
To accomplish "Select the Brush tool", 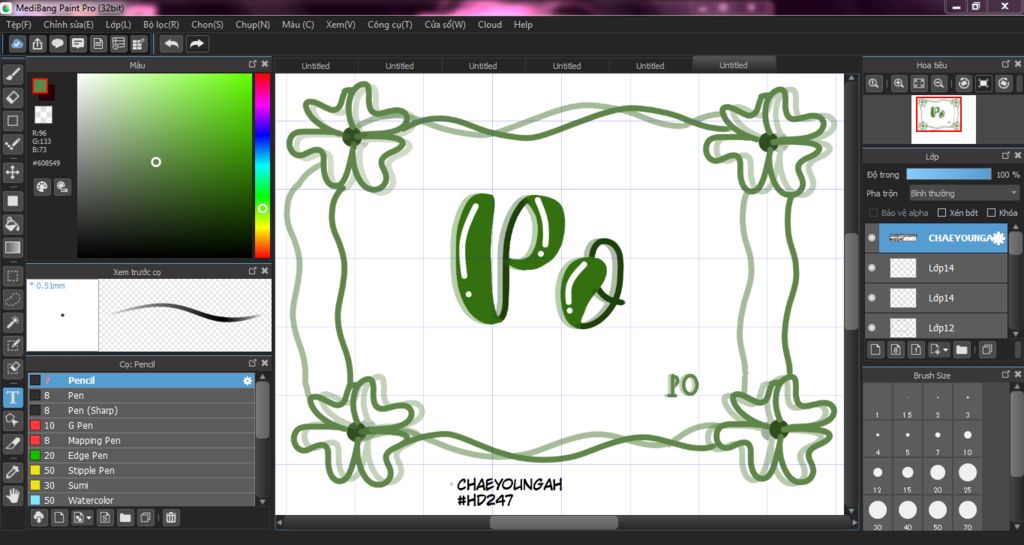I will click(12, 74).
